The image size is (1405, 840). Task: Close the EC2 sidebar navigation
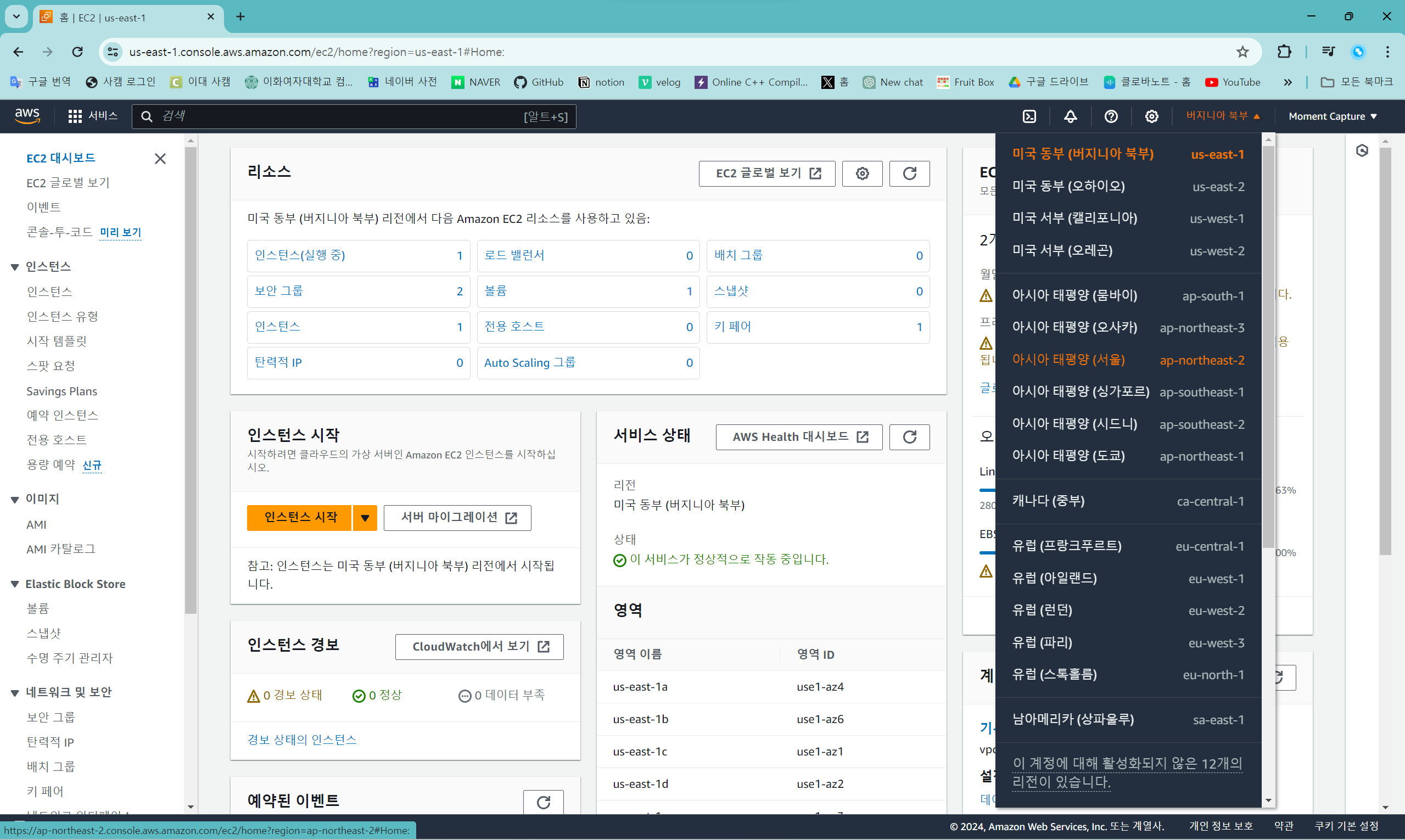coord(160,159)
